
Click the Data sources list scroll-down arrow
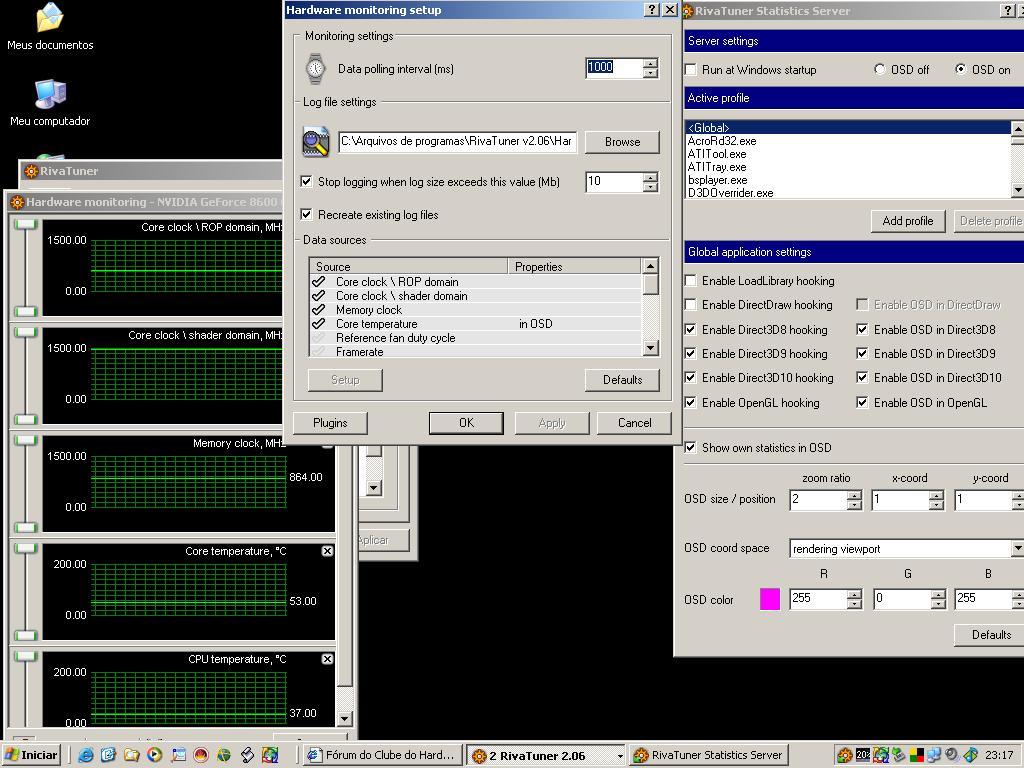(650, 348)
